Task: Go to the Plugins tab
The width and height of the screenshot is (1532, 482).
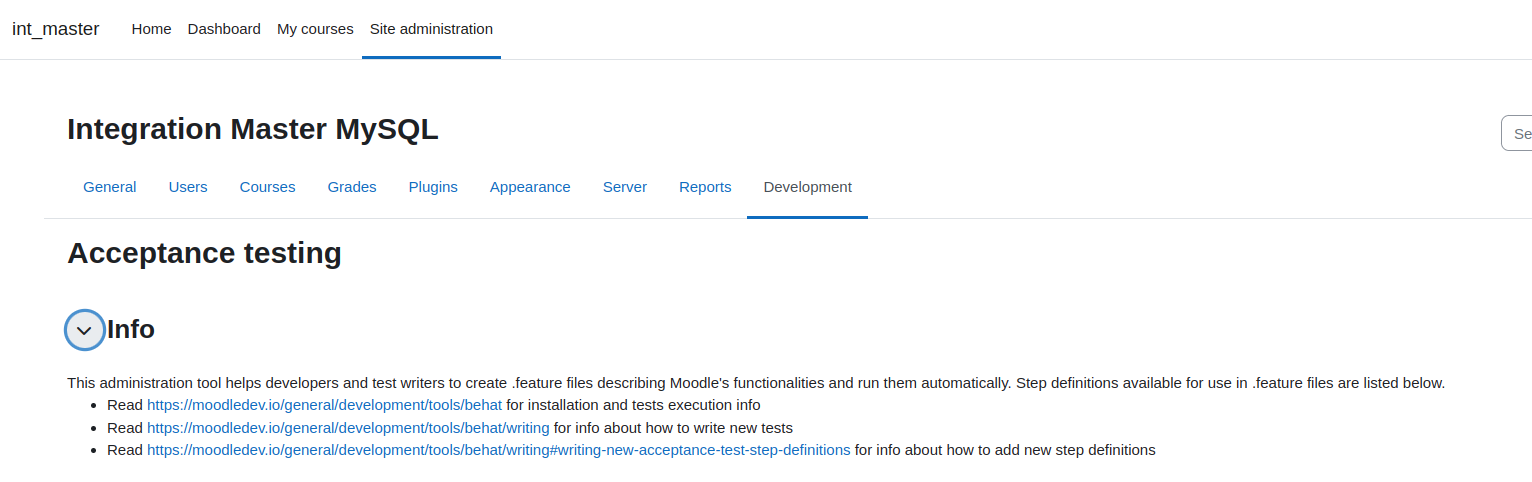Action: coord(433,187)
